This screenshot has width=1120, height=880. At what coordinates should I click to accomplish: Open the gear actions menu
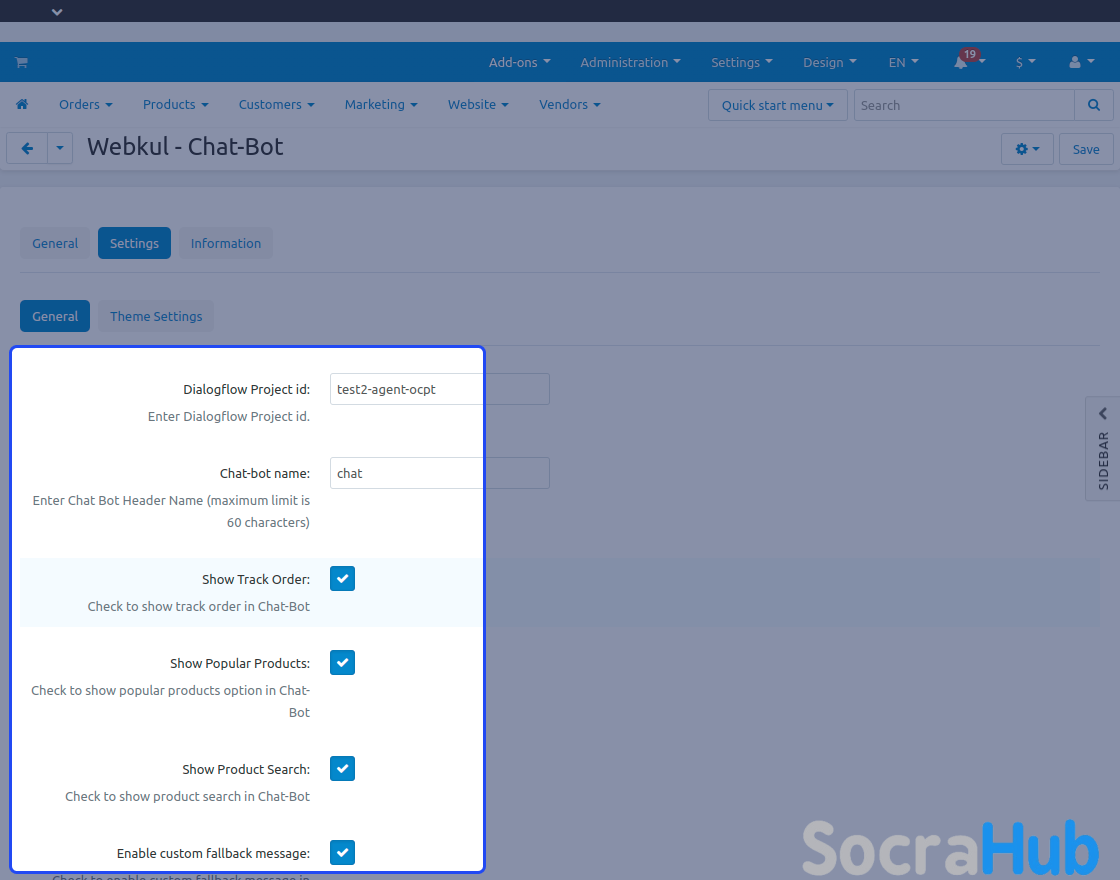pyautogui.click(x=1027, y=149)
